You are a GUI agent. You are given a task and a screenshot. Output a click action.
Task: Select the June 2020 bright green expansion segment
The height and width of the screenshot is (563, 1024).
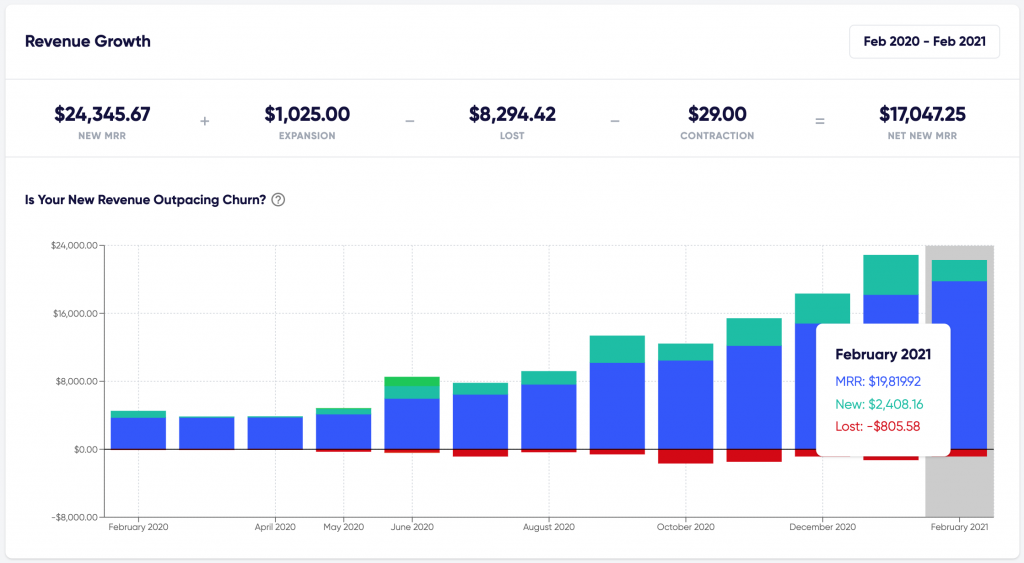coord(412,381)
